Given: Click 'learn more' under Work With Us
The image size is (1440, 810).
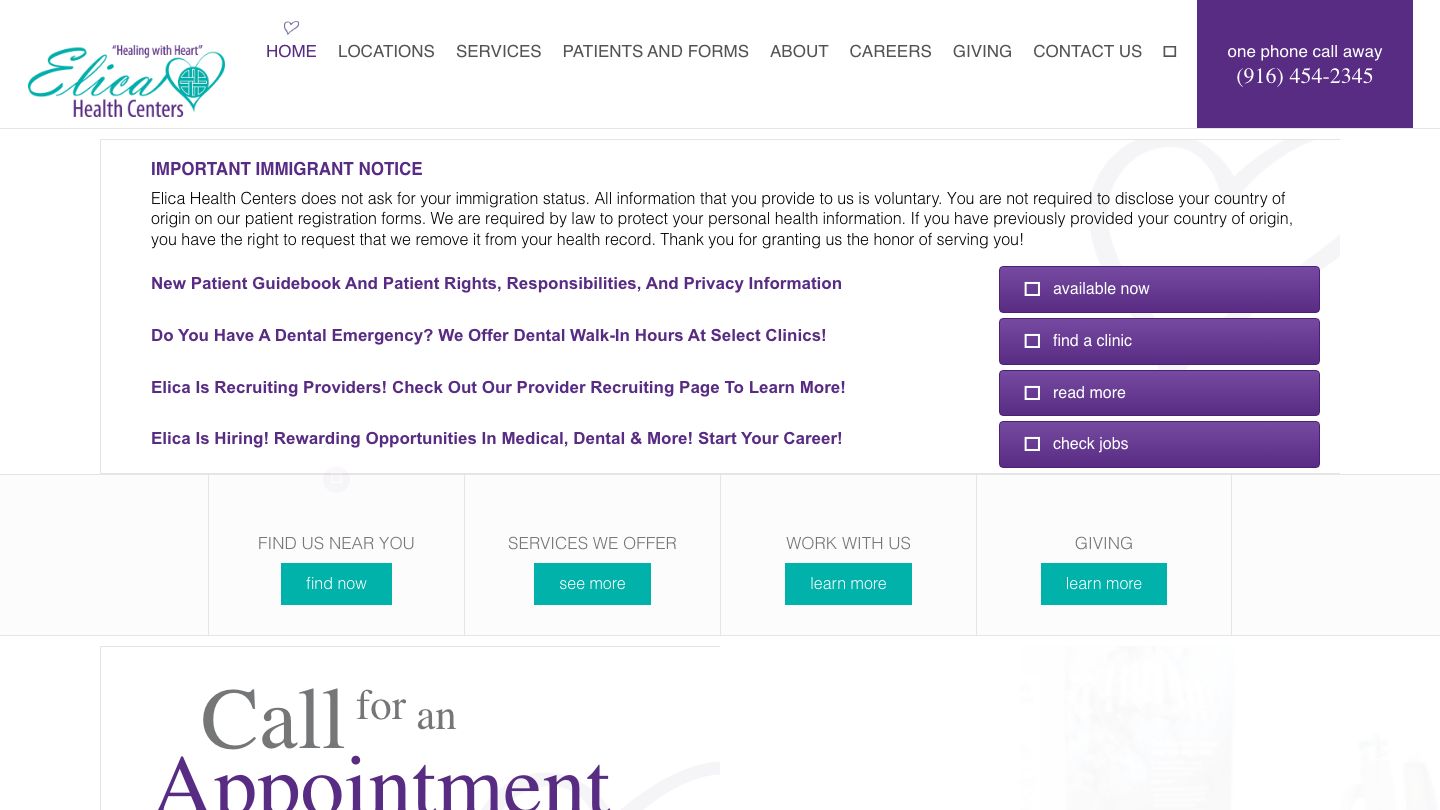Looking at the screenshot, I should (x=848, y=584).
